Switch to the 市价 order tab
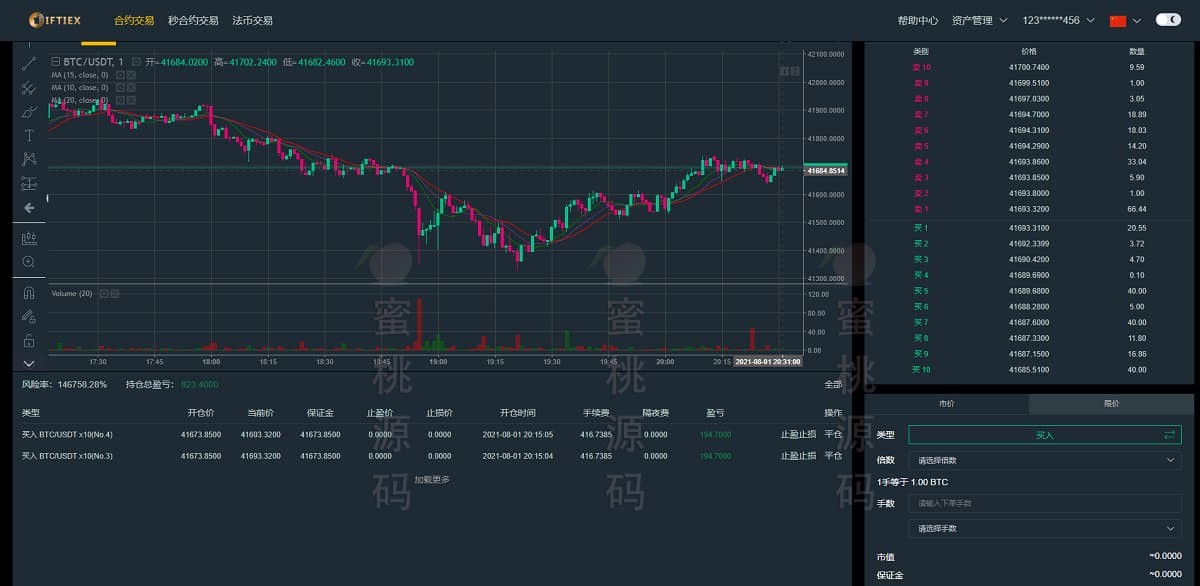 946,404
